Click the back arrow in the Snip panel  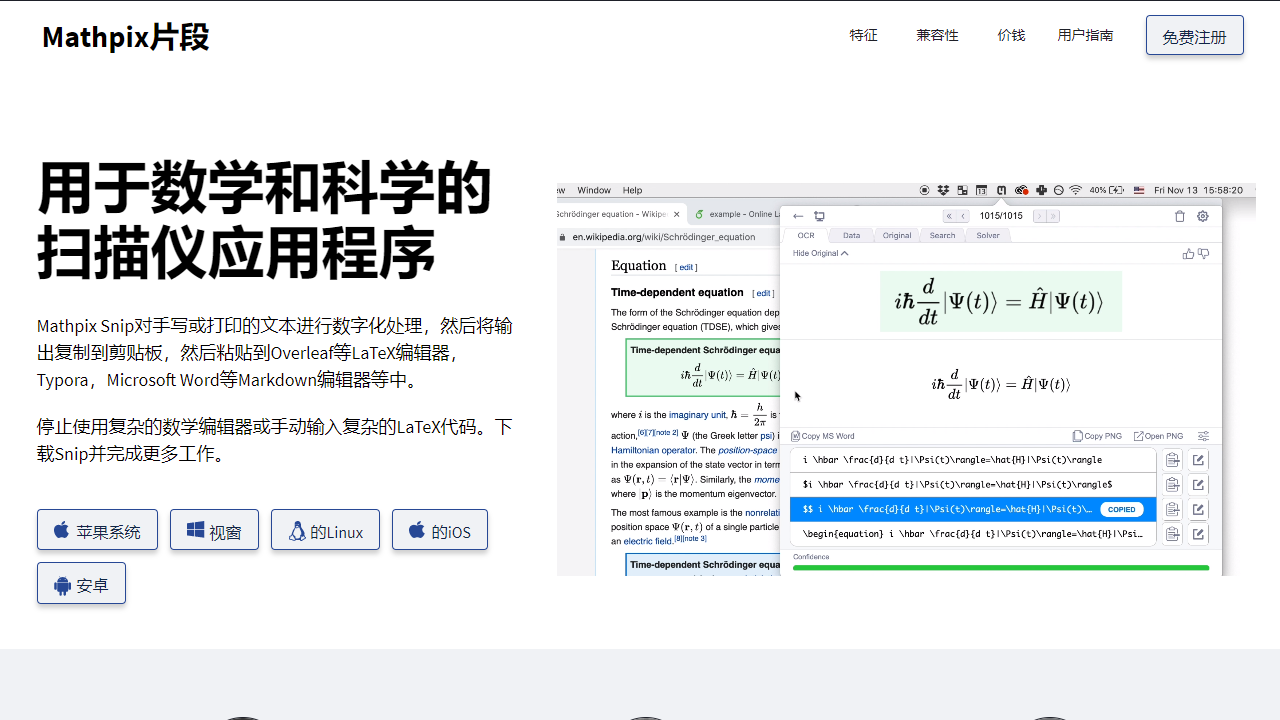797,215
